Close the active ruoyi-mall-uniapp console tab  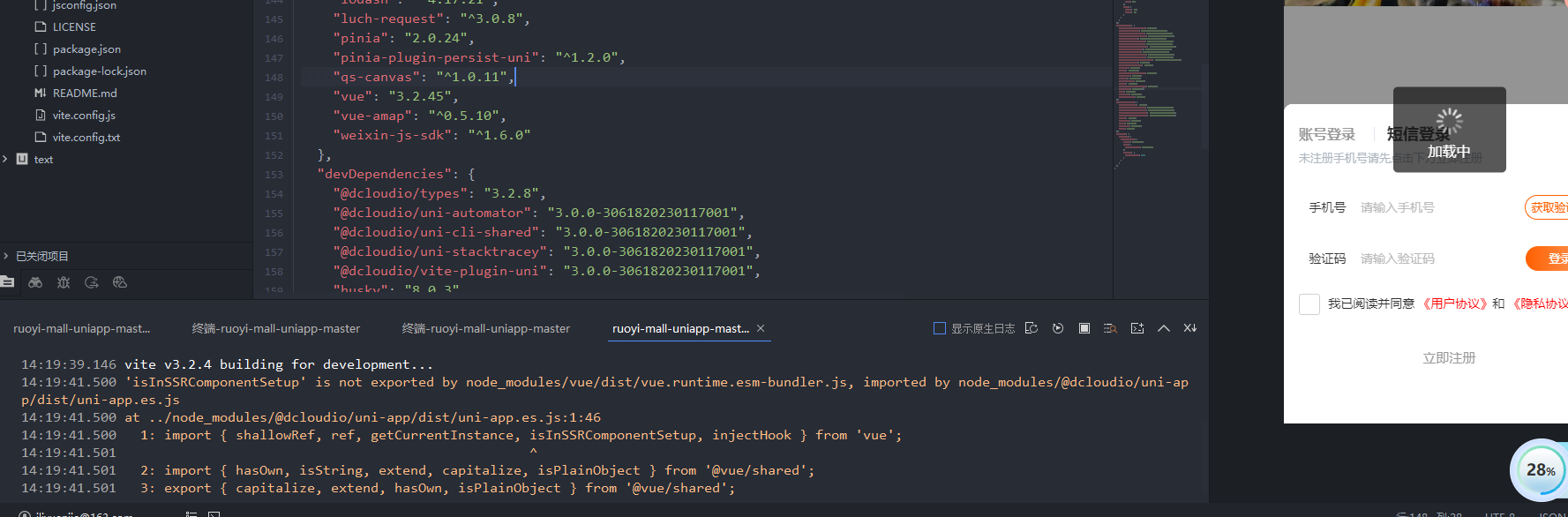(761, 328)
